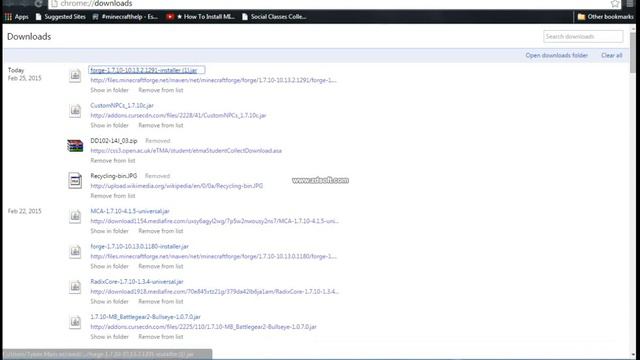Open the CustomNPCs cursecdn source URL
This screenshot has width=640, height=360.
pyautogui.click(x=178, y=115)
